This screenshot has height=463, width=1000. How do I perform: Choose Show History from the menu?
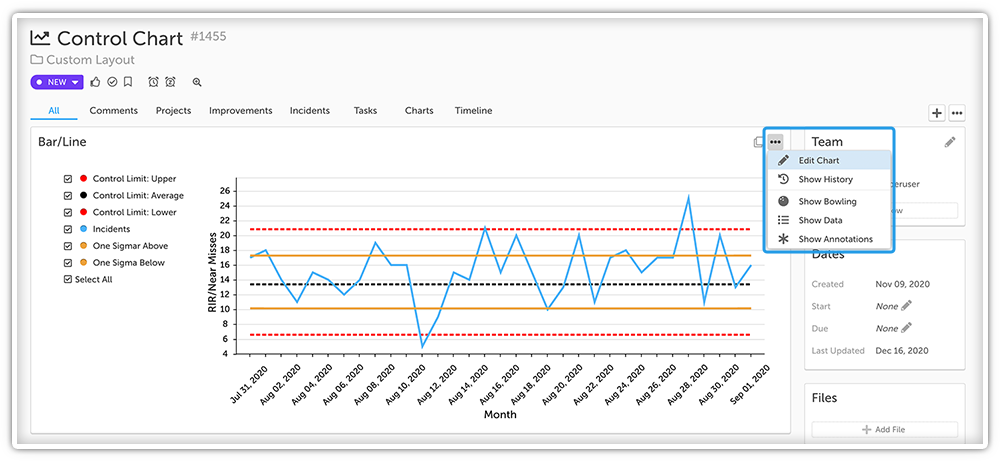[x=829, y=180]
